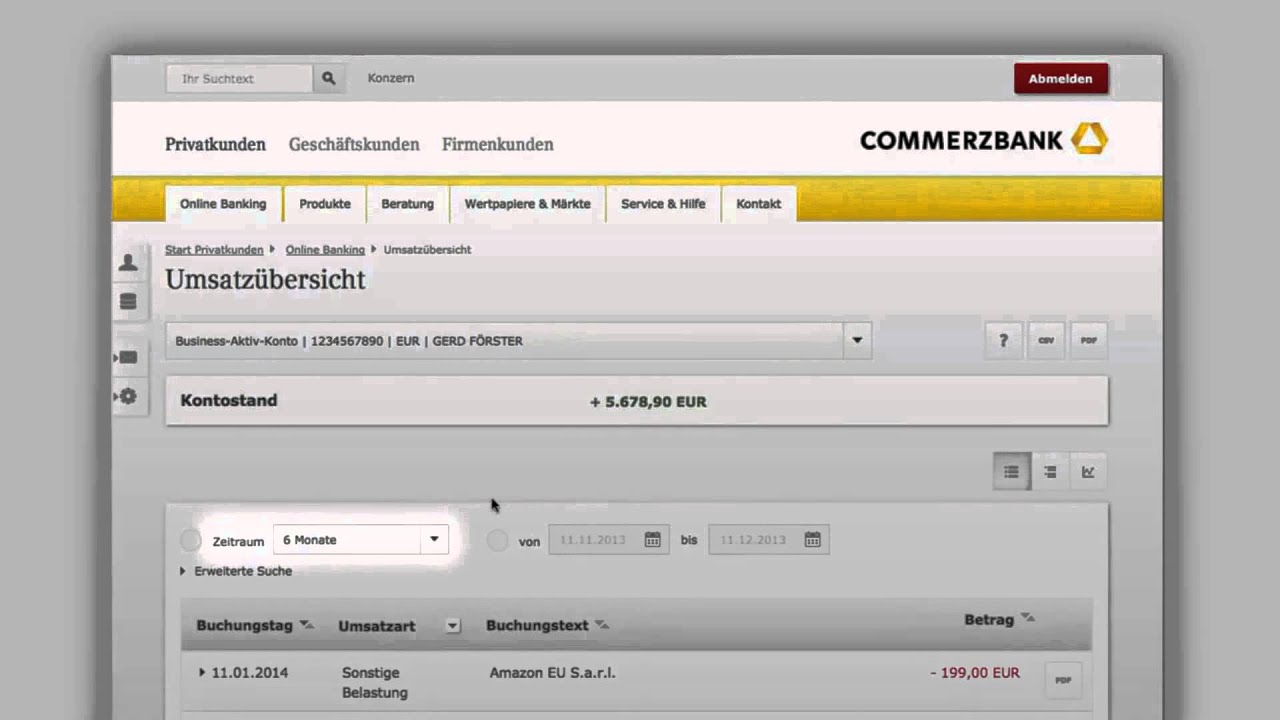
Task: Click the Abmelden button
Action: (1061, 78)
